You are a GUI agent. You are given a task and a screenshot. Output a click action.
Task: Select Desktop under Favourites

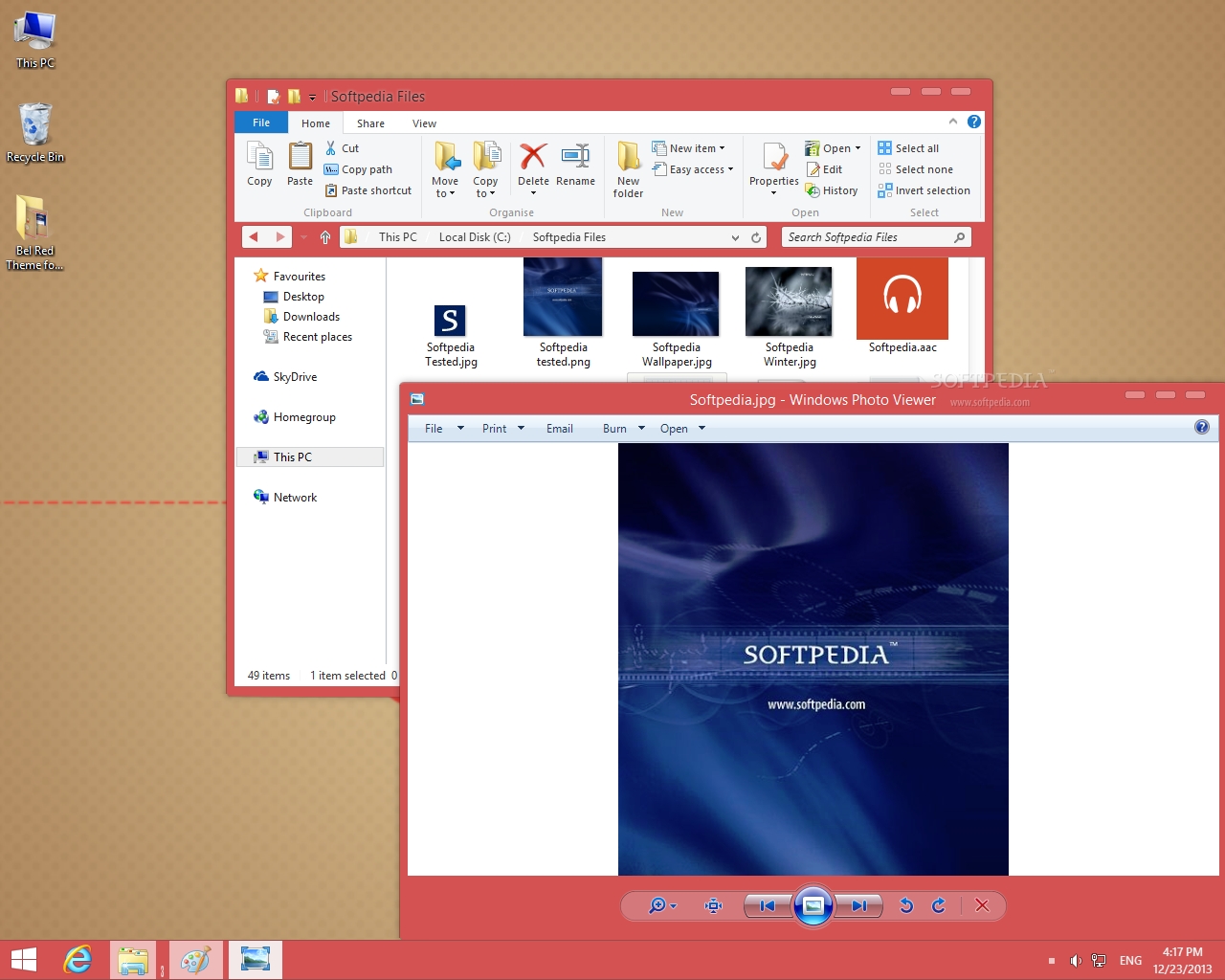[294, 297]
